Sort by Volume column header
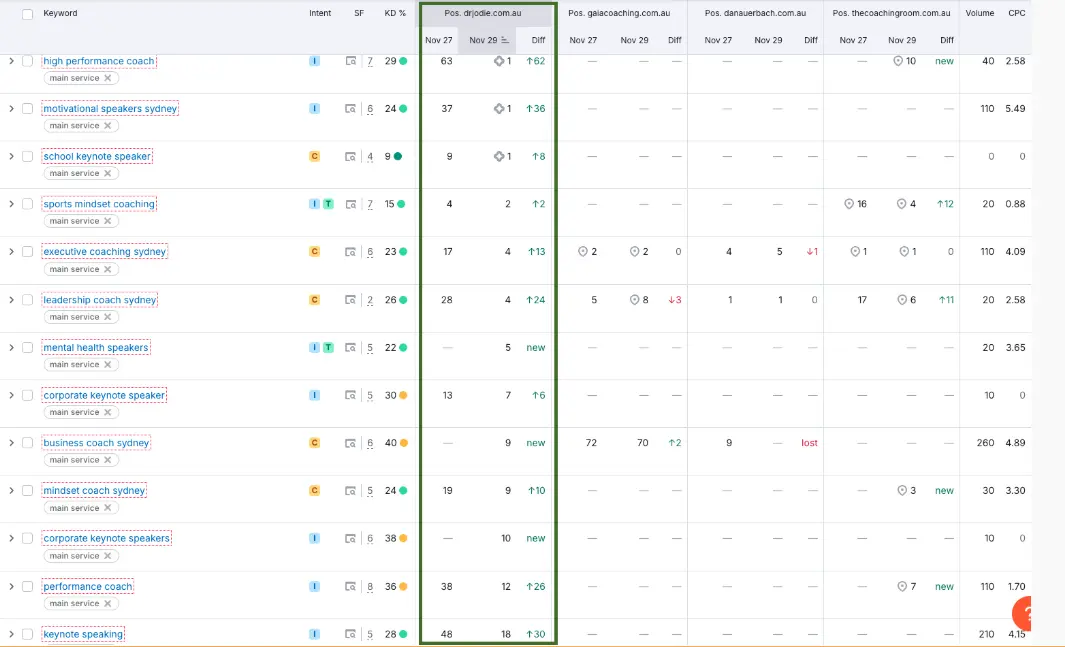The height and width of the screenshot is (647, 1065). [979, 13]
